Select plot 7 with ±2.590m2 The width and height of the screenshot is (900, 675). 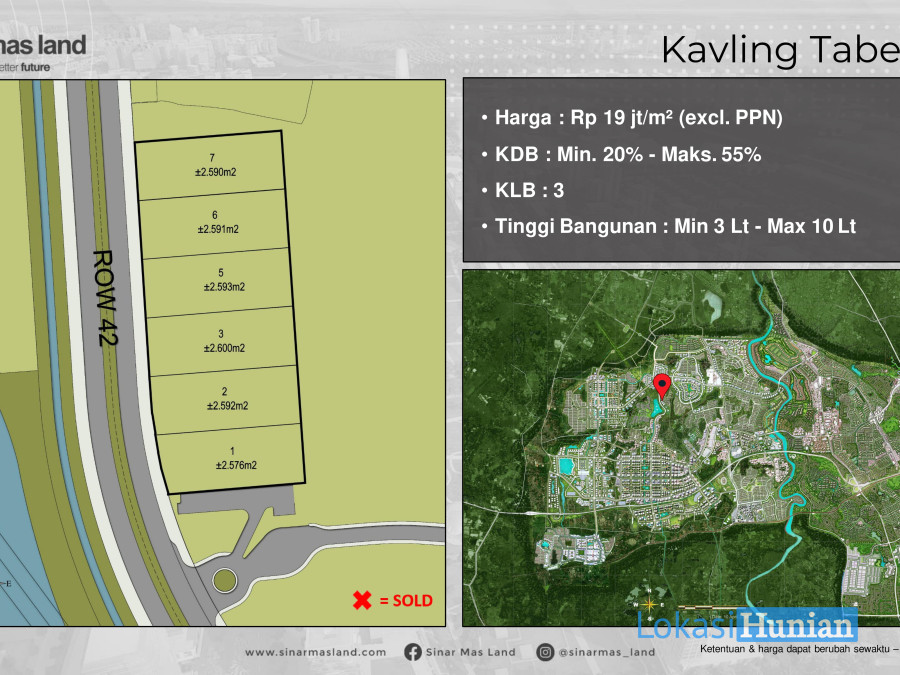(211, 165)
